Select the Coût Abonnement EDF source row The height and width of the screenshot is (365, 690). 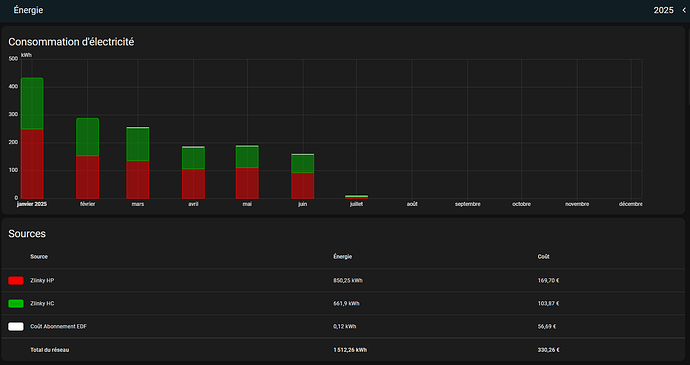click(x=343, y=327)
